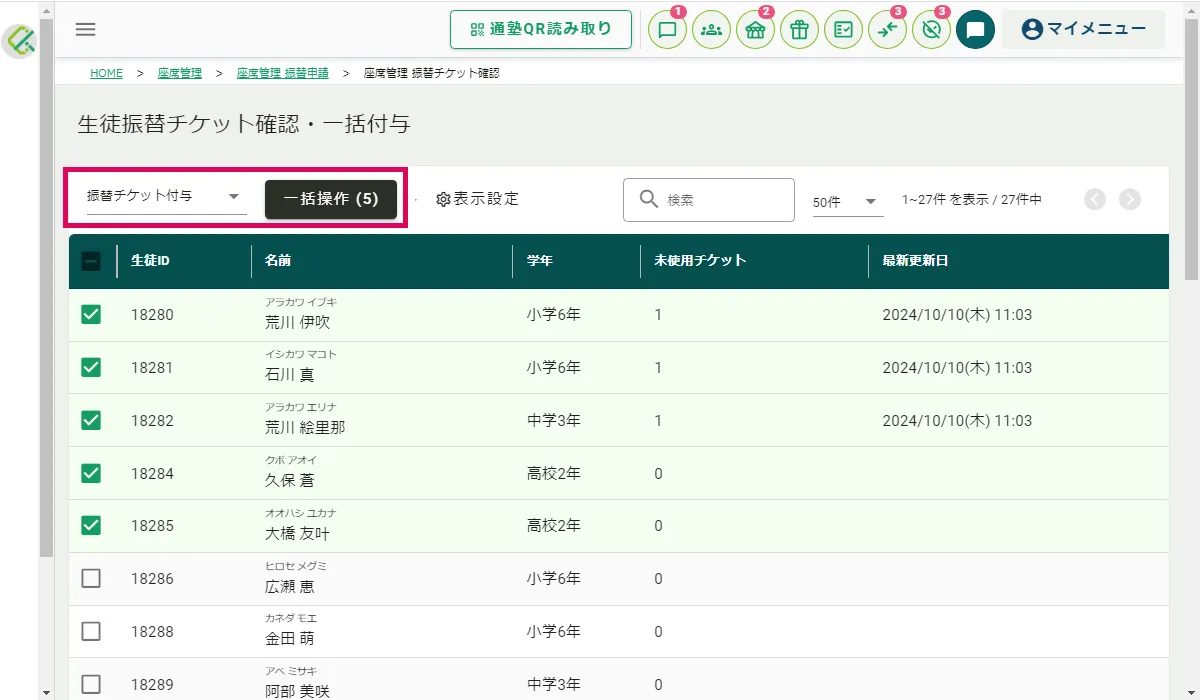Open the crossed-out circle icon with badge 3

(931, 29)
